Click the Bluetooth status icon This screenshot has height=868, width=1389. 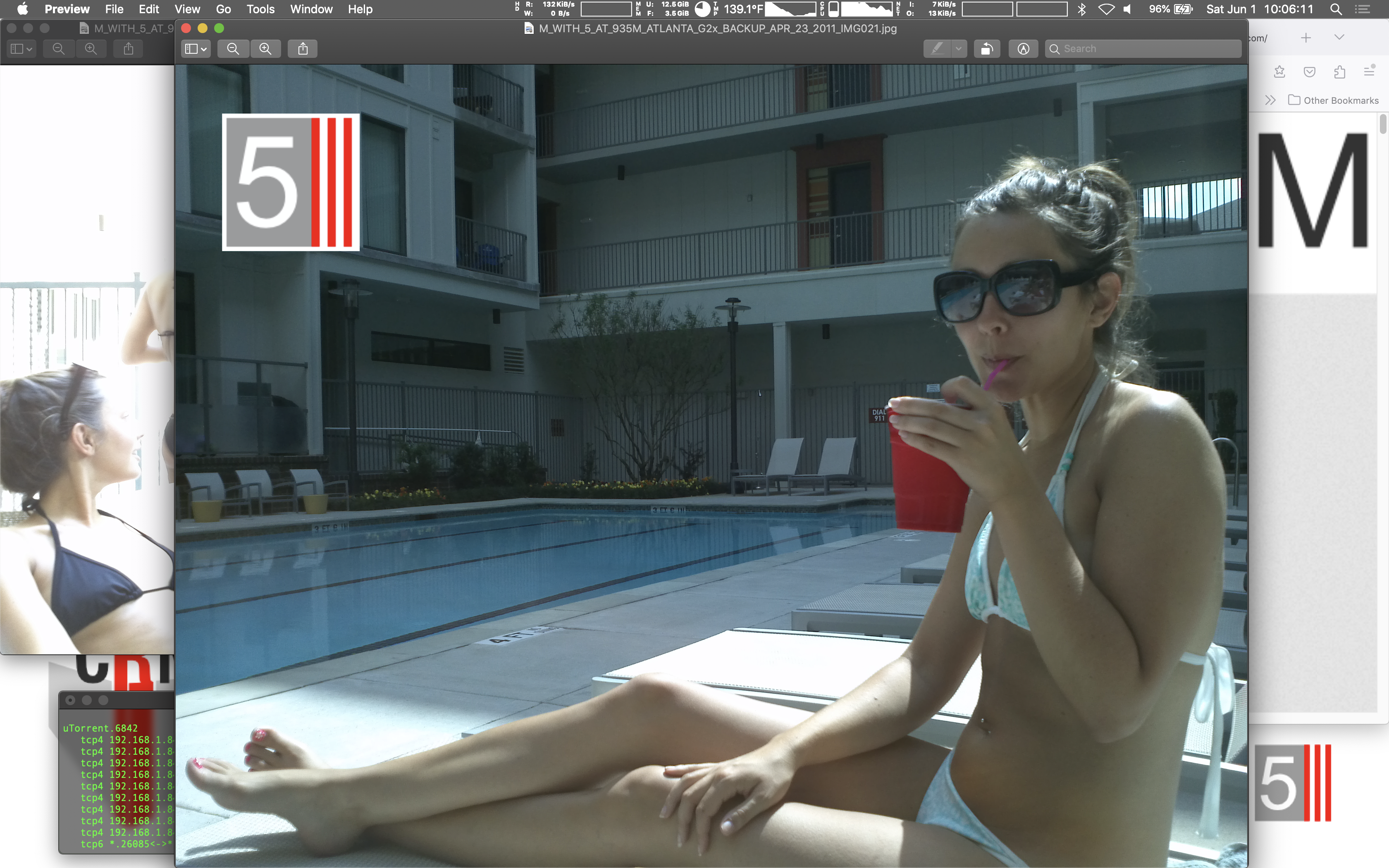(1082, 9)
